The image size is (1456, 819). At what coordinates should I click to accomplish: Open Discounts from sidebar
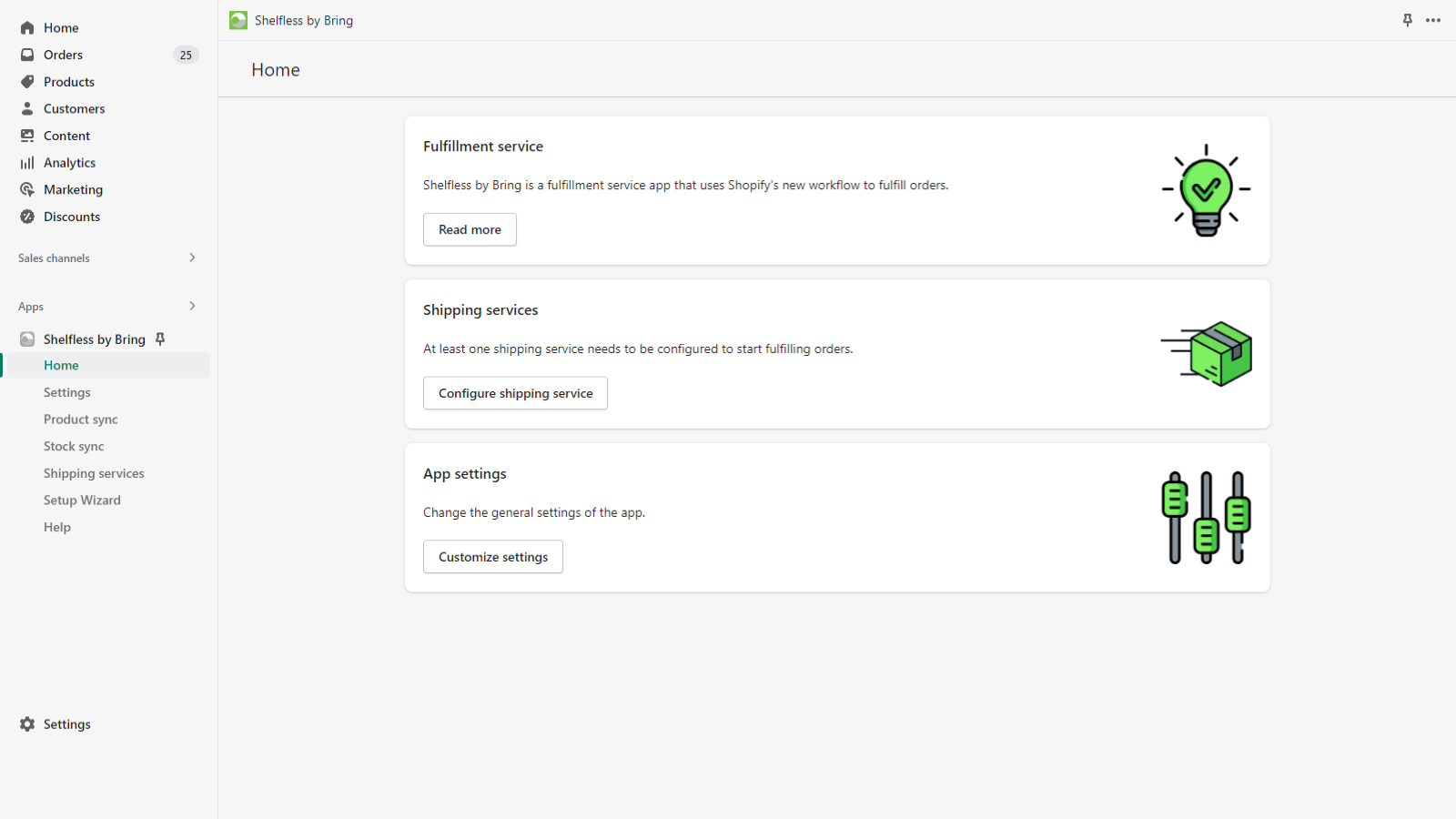72,217
